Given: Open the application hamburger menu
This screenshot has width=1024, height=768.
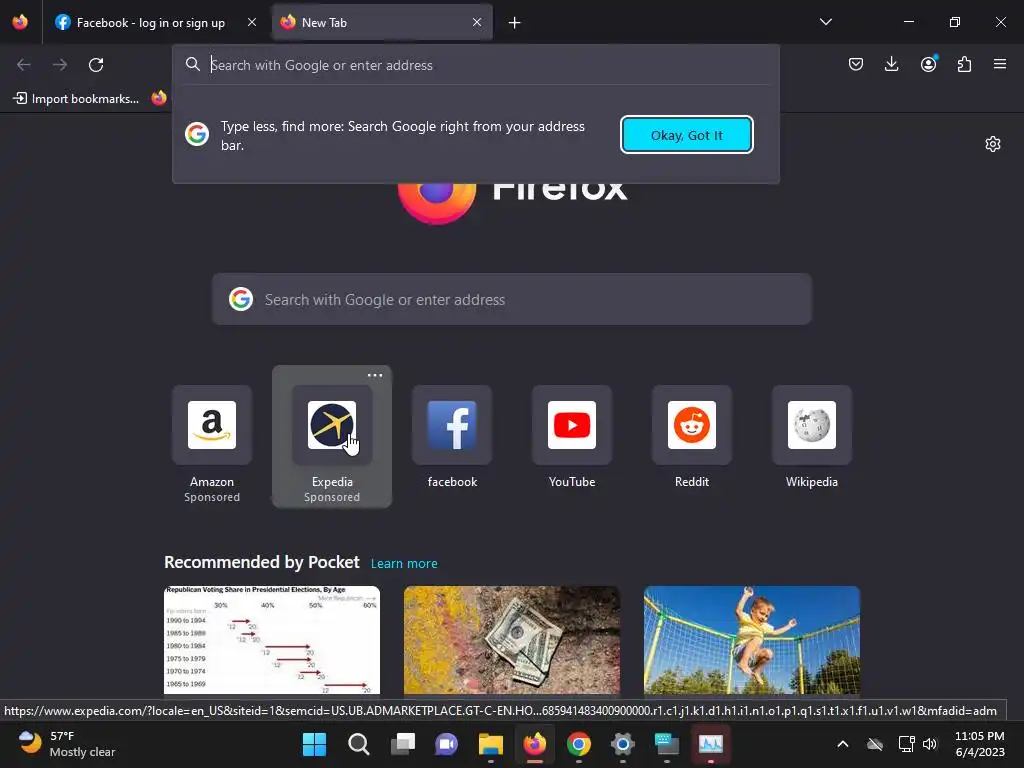Looking at the screenshot, I should pyautogui.click(x=1000, y=64).
